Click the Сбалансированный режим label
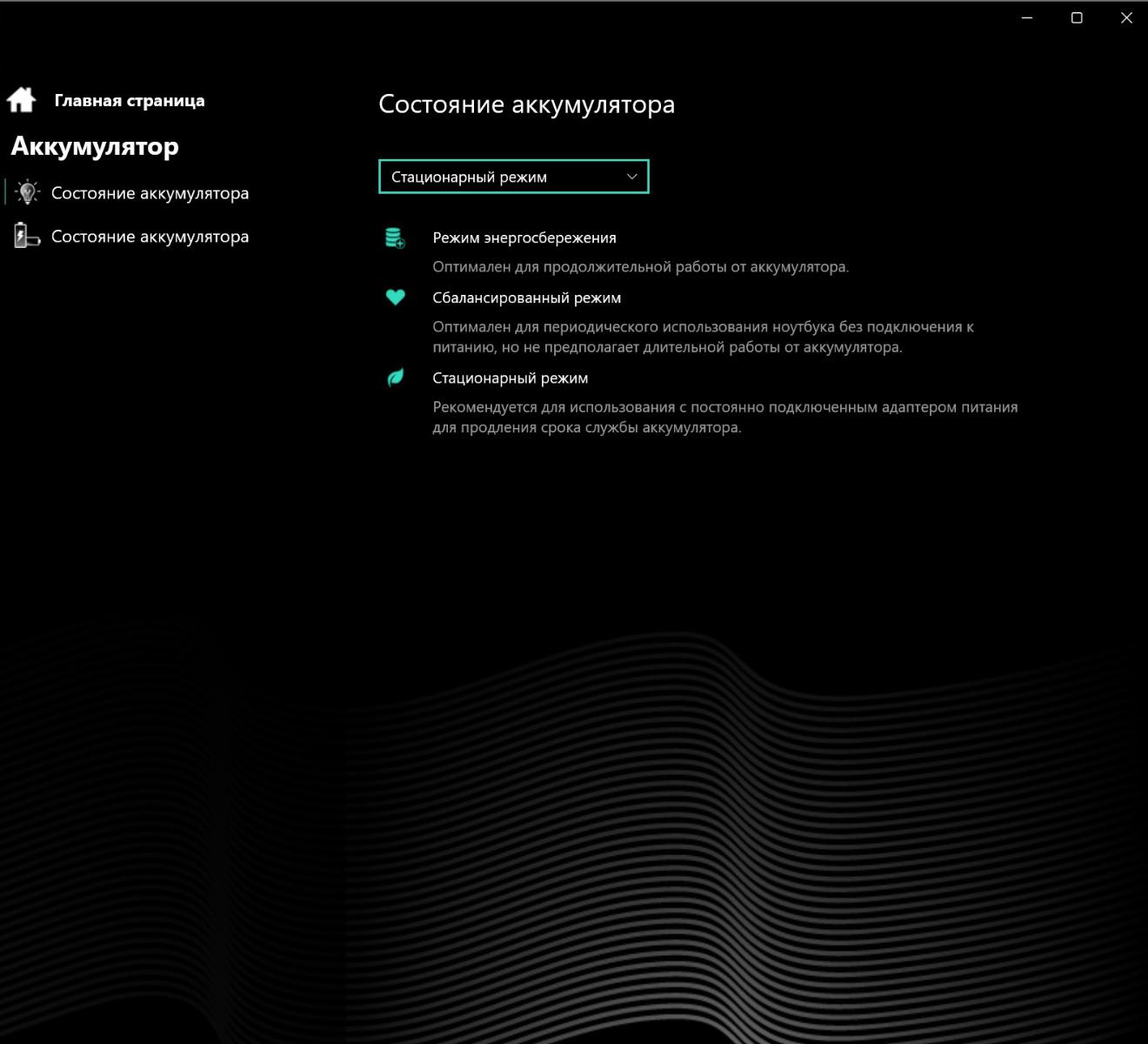 527,298
